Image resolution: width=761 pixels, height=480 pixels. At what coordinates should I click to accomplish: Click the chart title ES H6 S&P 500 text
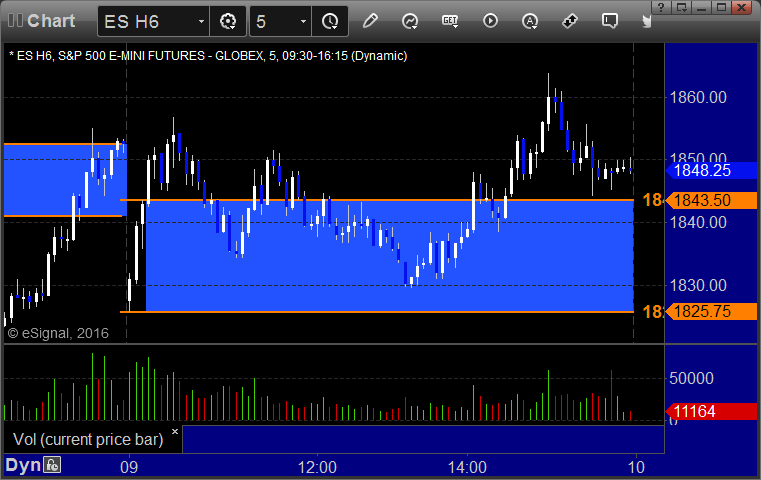point(208,56)
